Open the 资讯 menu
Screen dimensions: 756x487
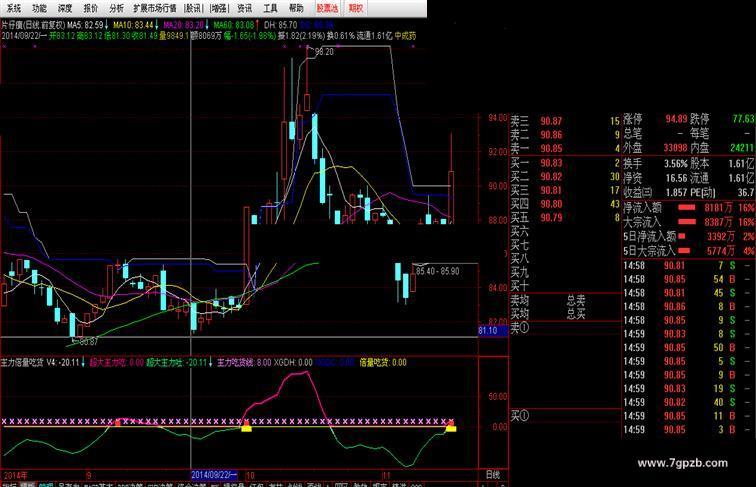coord(244,8)
